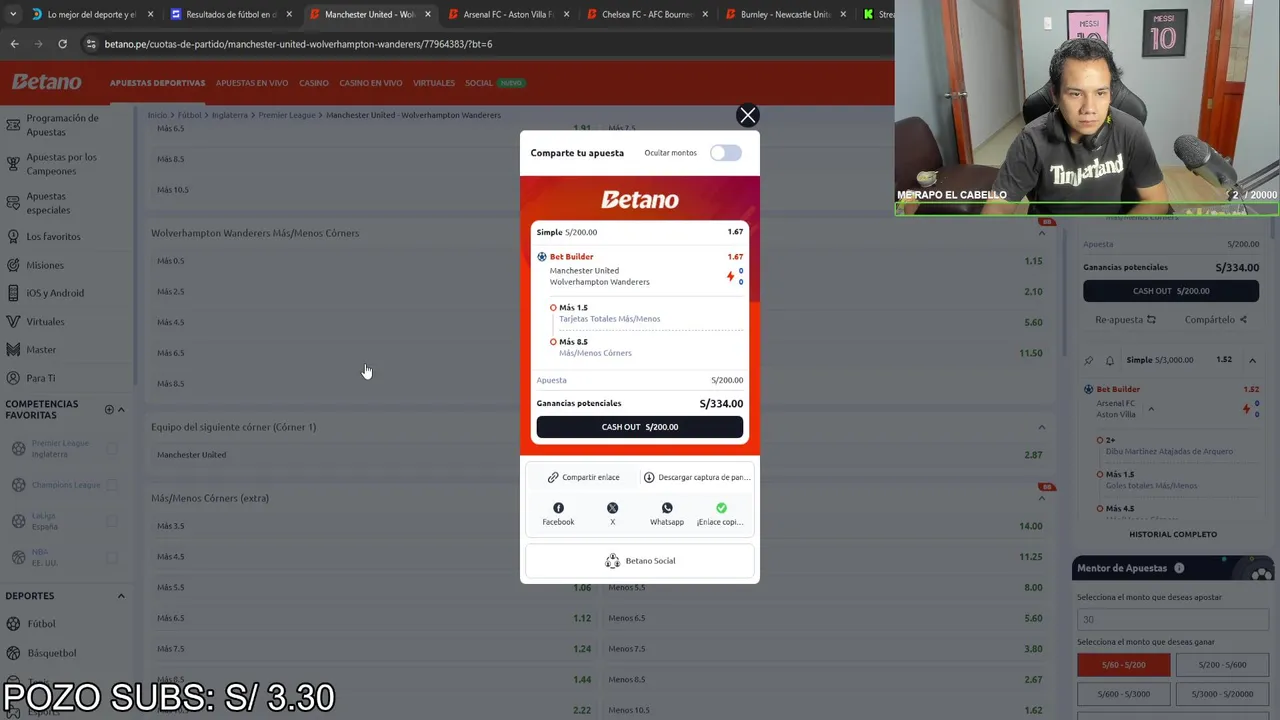The image size is (1280, 720).
Task: Collapse the Deportes sidebar section
Action: [121, 596]
